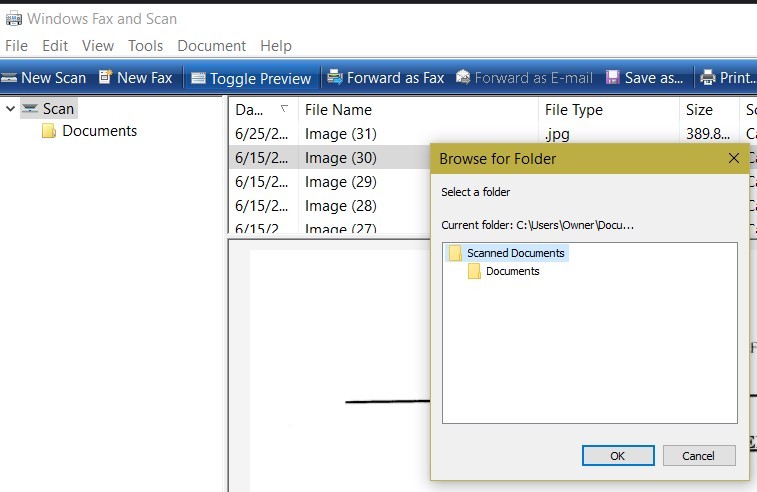Sort by File Name column
Screen dimensions: 757x492
tap(418, 110)
